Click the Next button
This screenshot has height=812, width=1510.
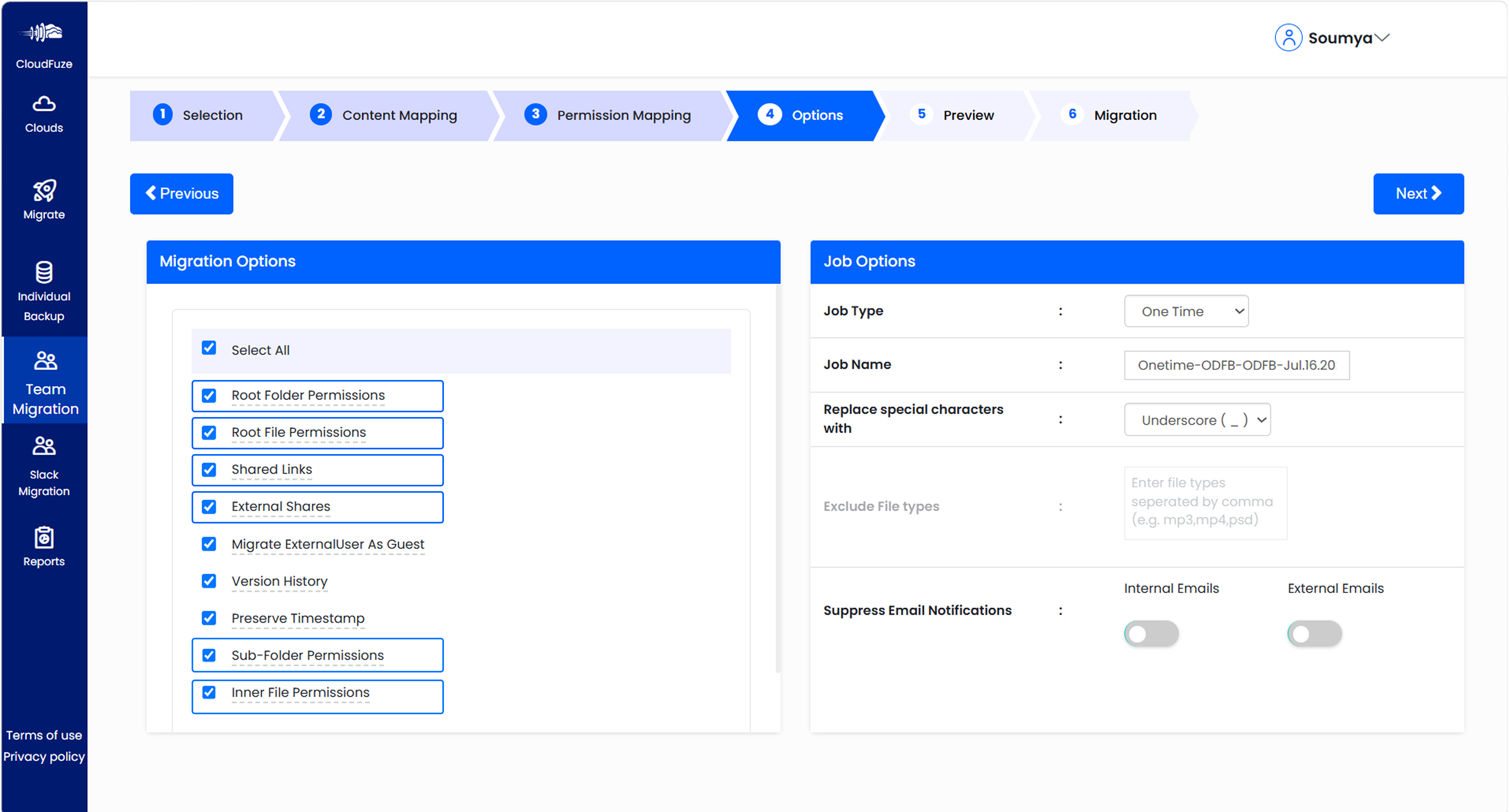point(1419,194)
